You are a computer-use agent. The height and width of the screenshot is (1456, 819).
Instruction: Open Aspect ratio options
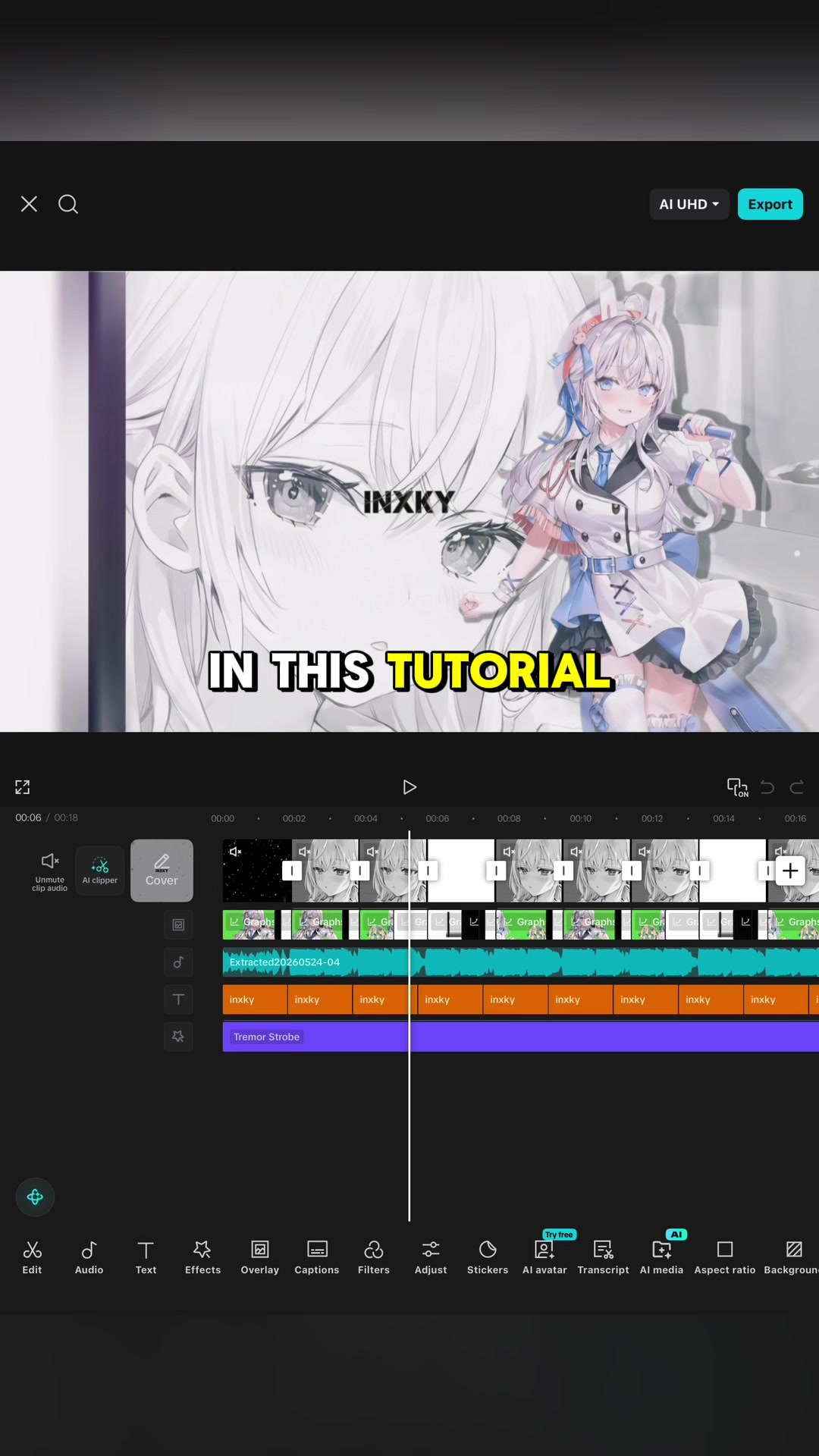(725, 1257)
